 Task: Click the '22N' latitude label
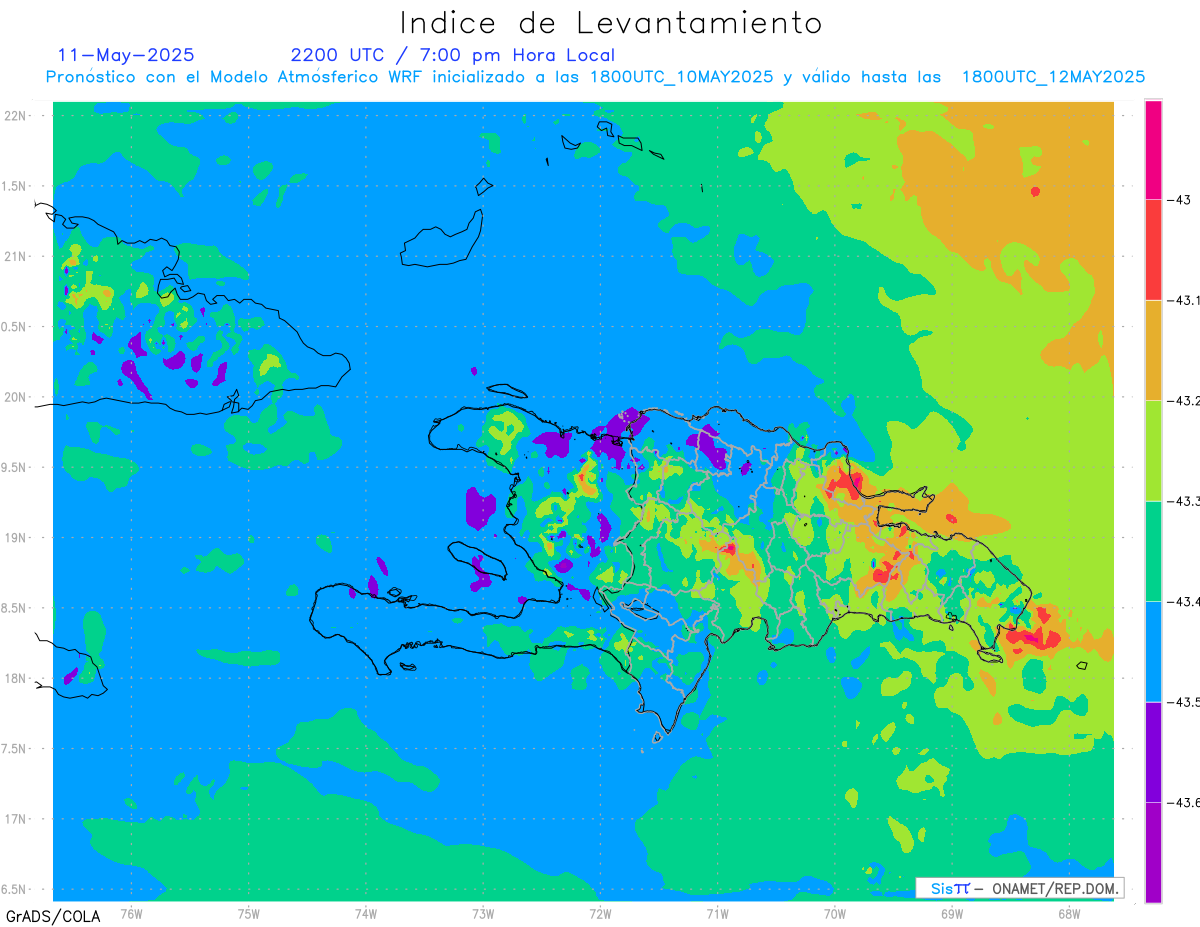coord(16,116)
